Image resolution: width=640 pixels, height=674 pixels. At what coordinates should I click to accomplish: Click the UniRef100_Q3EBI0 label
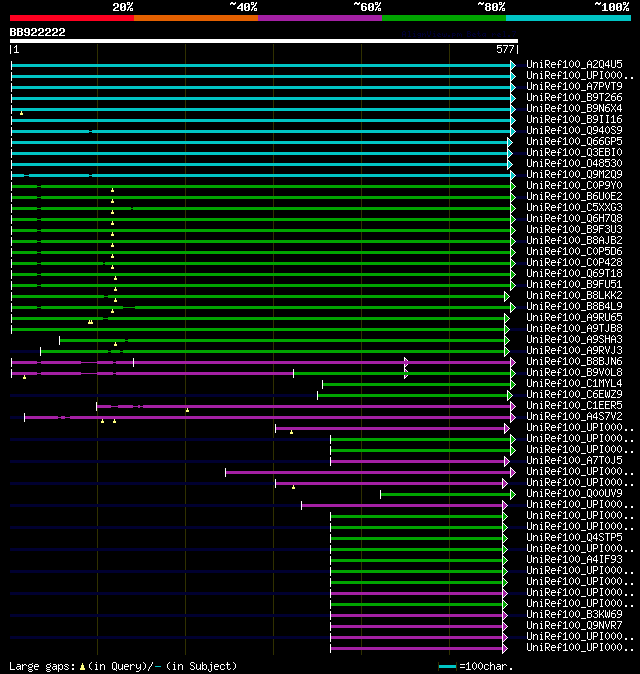(574, 153)
